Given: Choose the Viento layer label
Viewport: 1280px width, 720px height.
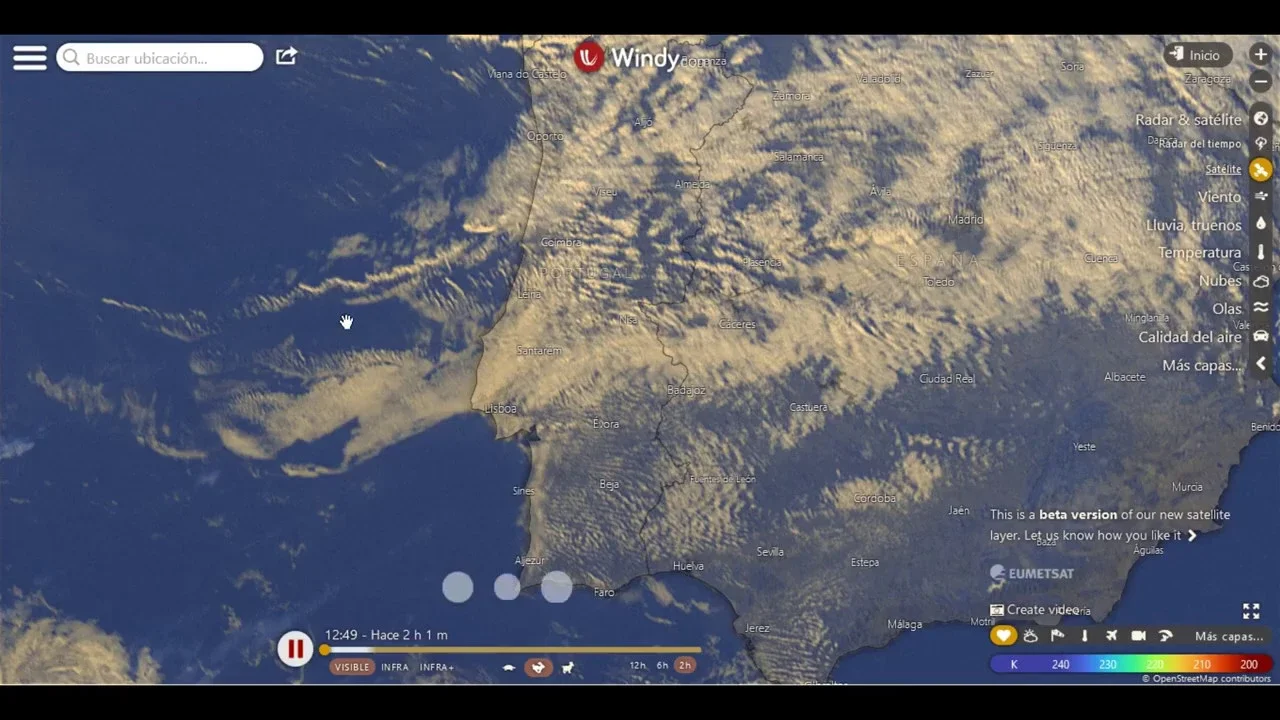Looking at the screenshot, I should point(1220,197).
